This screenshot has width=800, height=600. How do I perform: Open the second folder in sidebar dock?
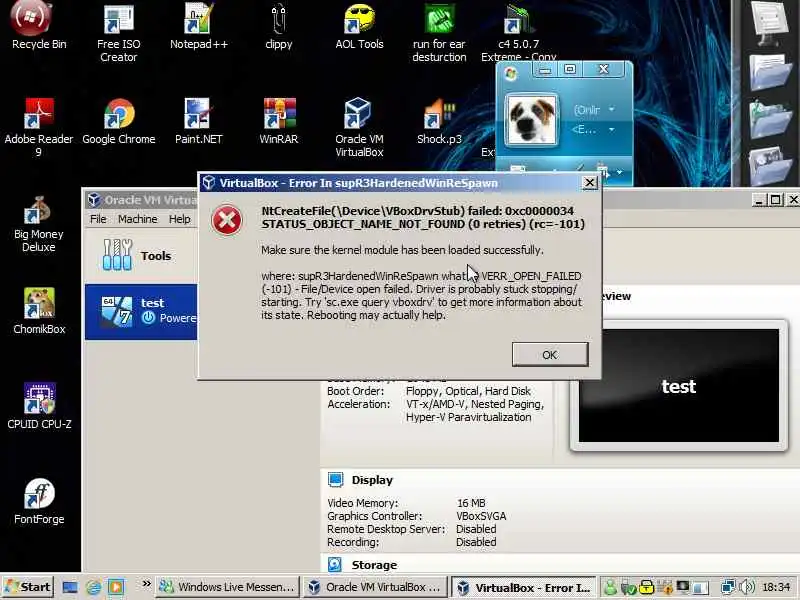pyautogui.click(x=770, y=120)
